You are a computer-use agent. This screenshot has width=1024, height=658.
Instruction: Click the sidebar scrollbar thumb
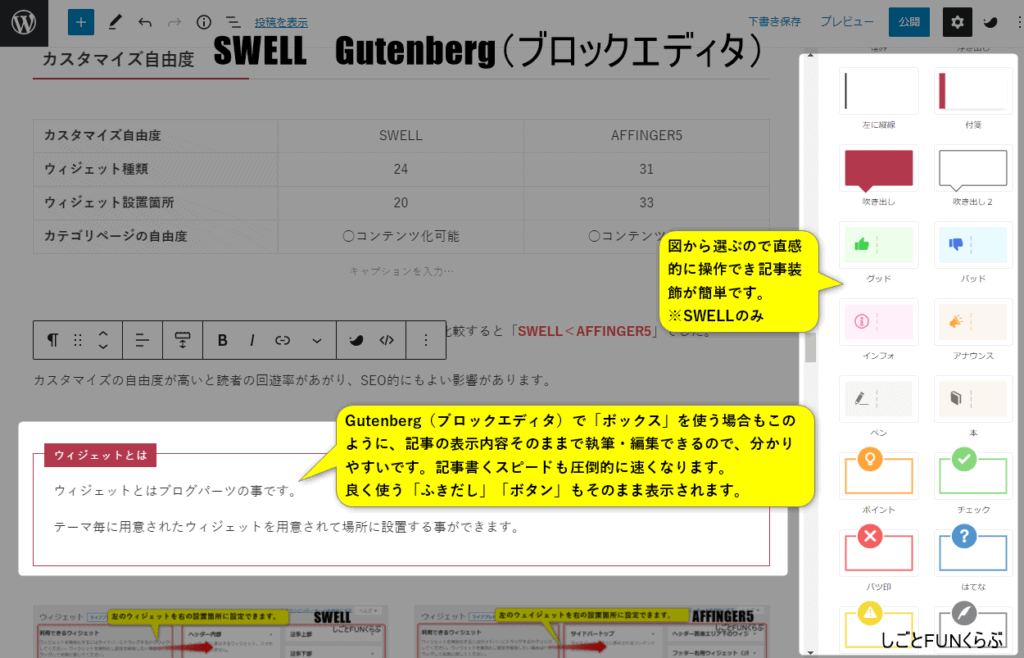tap(810, 347)
